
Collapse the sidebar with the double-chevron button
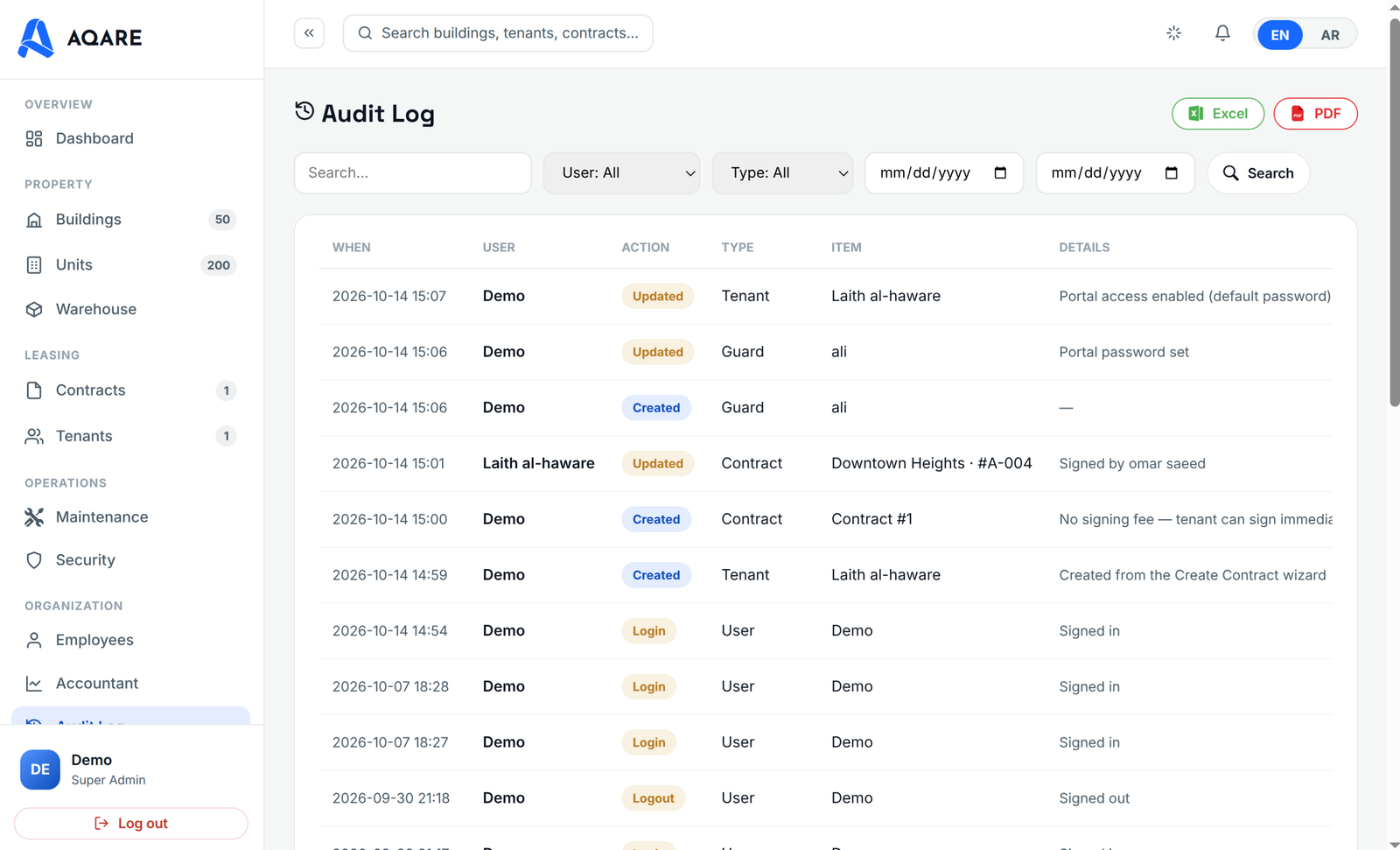pos(309,33)
